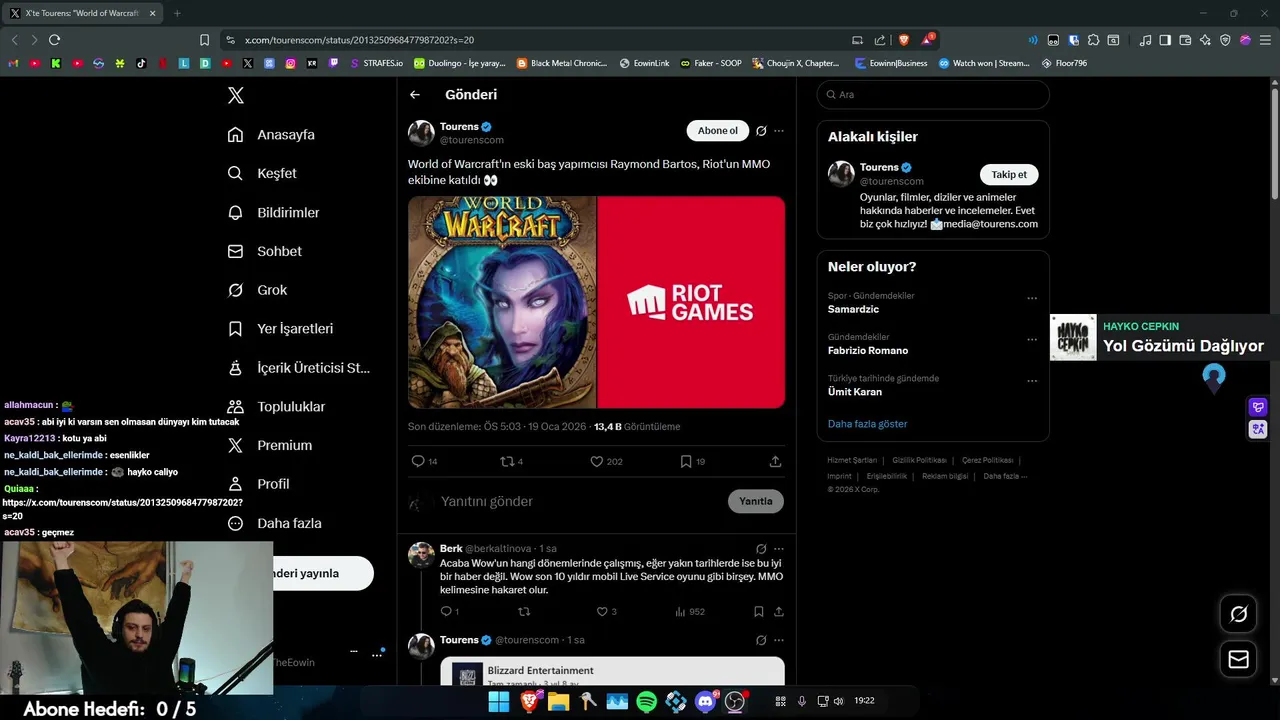
Task: Open new browser tab with plus
Action: pyautogui.click(x=177, y=13)
